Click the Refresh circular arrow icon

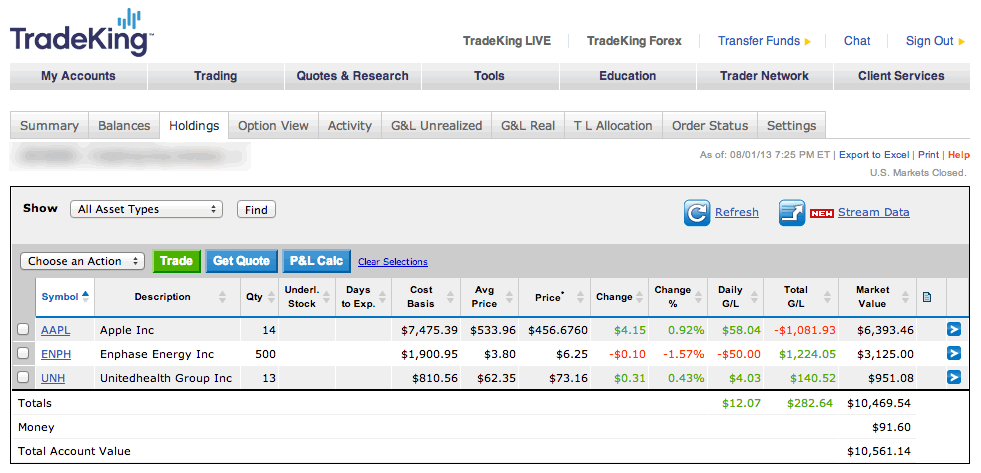click(696, 213)
